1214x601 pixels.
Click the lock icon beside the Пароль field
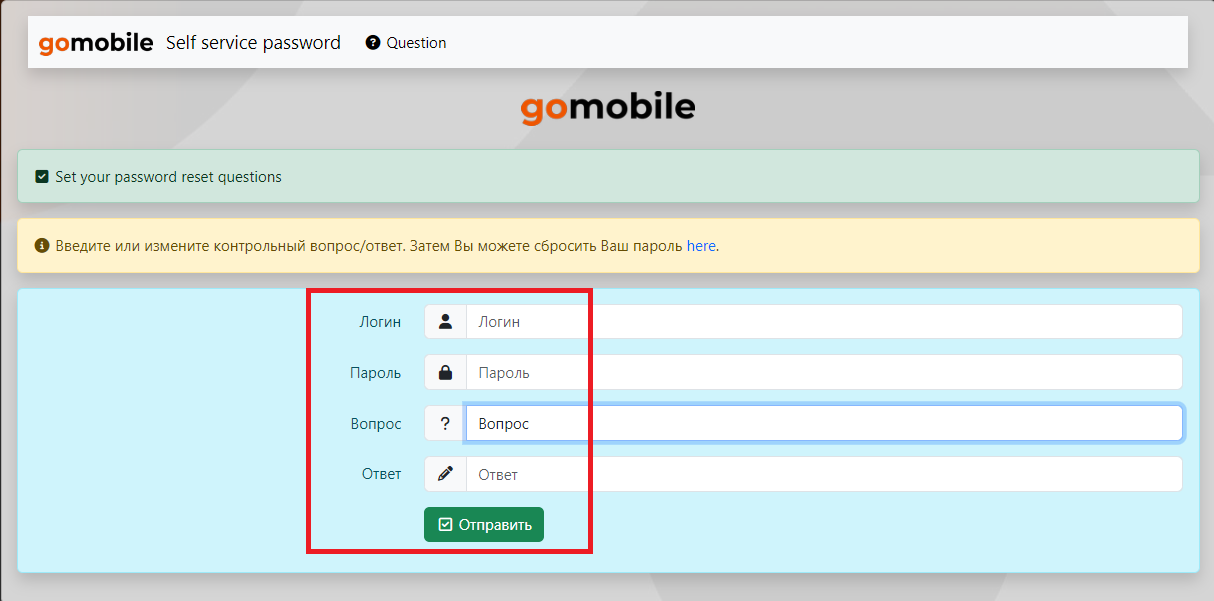click(445, 373)
